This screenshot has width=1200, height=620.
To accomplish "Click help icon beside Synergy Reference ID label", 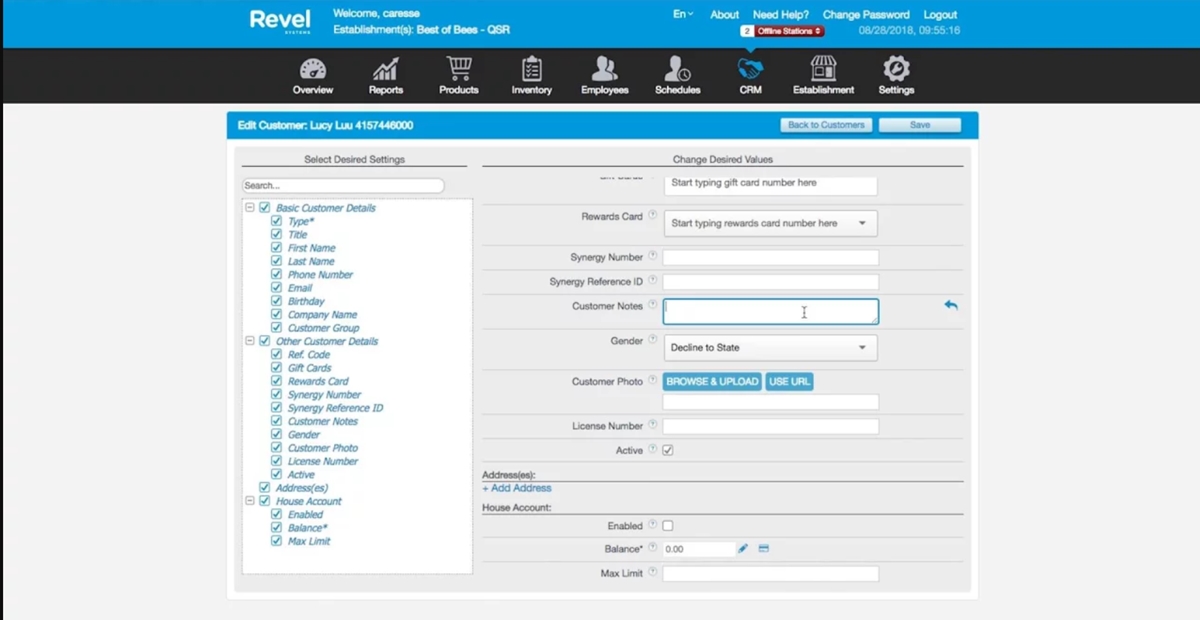I will coord(653,281).
